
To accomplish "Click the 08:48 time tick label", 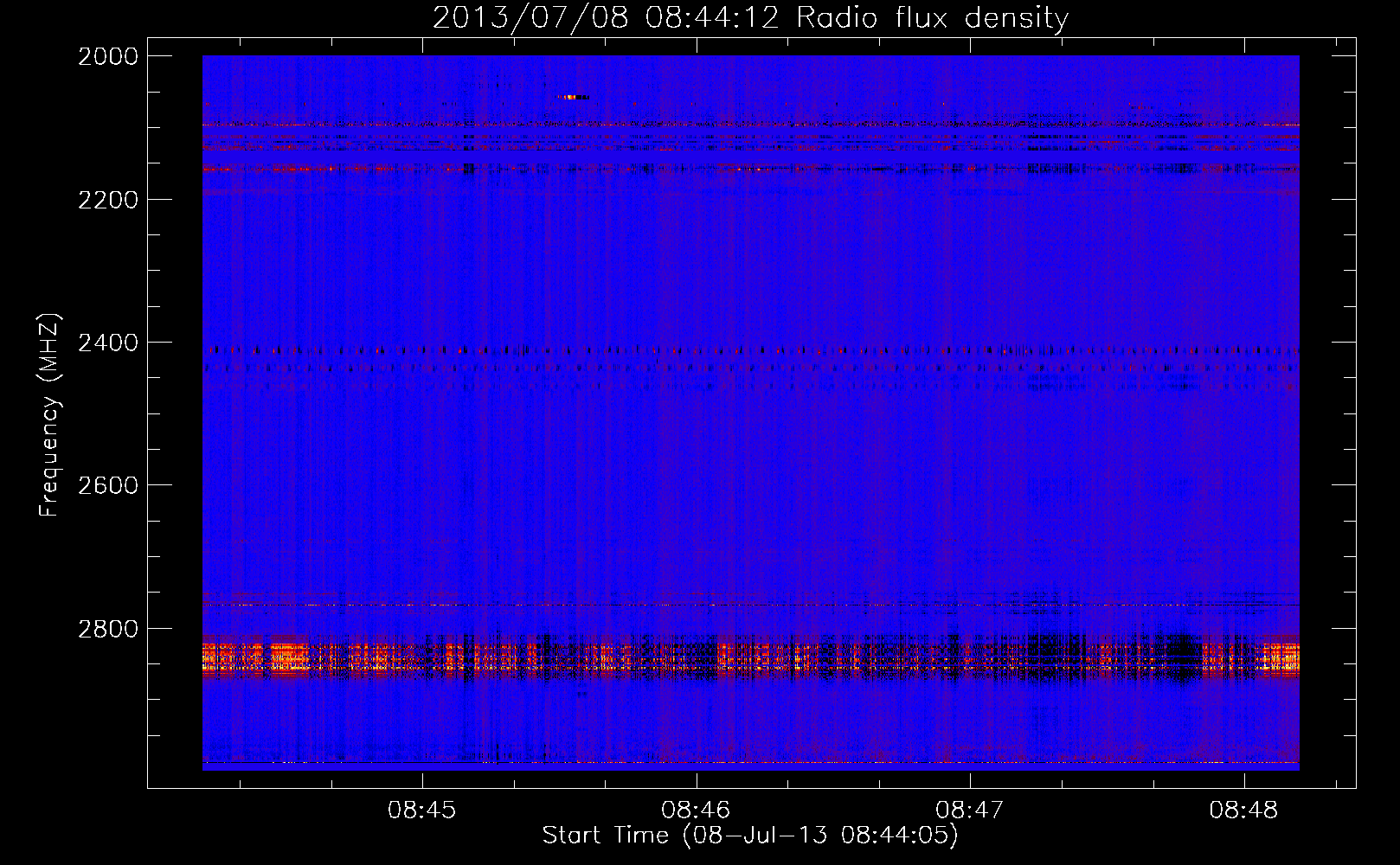I will (1244, 811).
